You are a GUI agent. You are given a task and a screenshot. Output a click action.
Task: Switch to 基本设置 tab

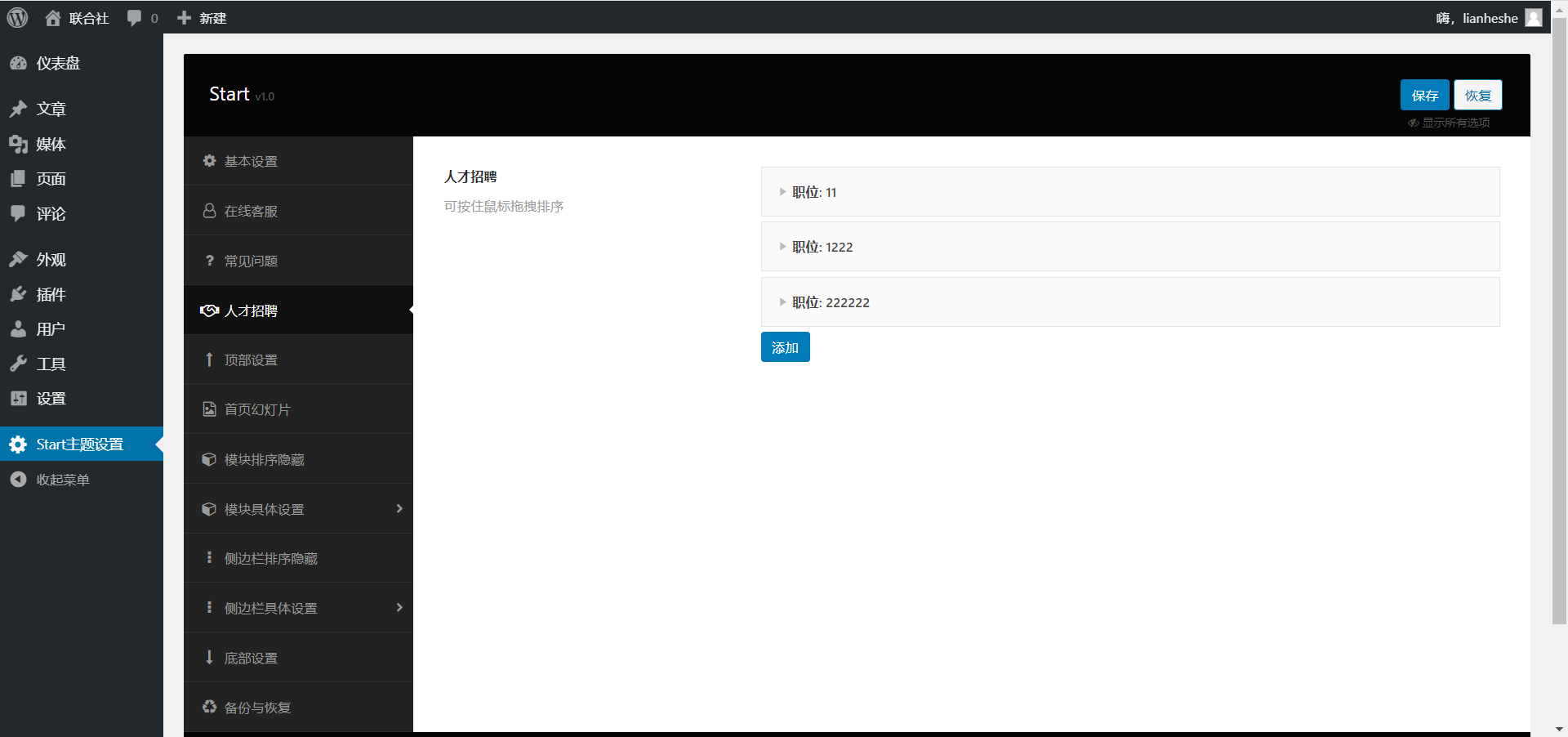(251, 162)
